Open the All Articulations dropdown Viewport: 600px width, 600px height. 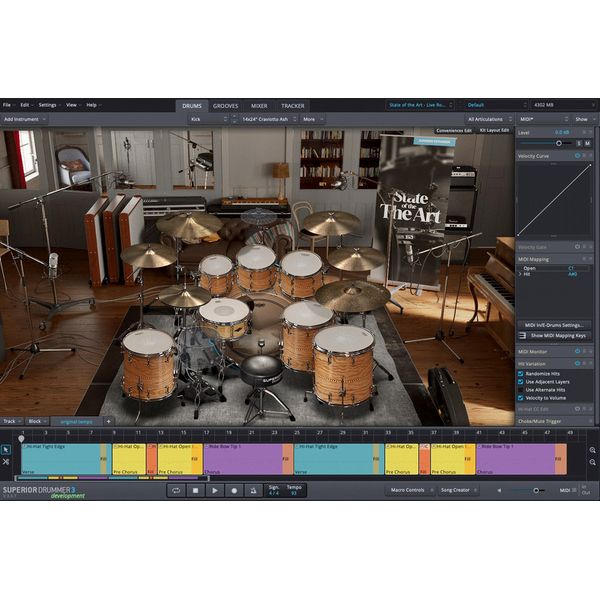[489, 119]
